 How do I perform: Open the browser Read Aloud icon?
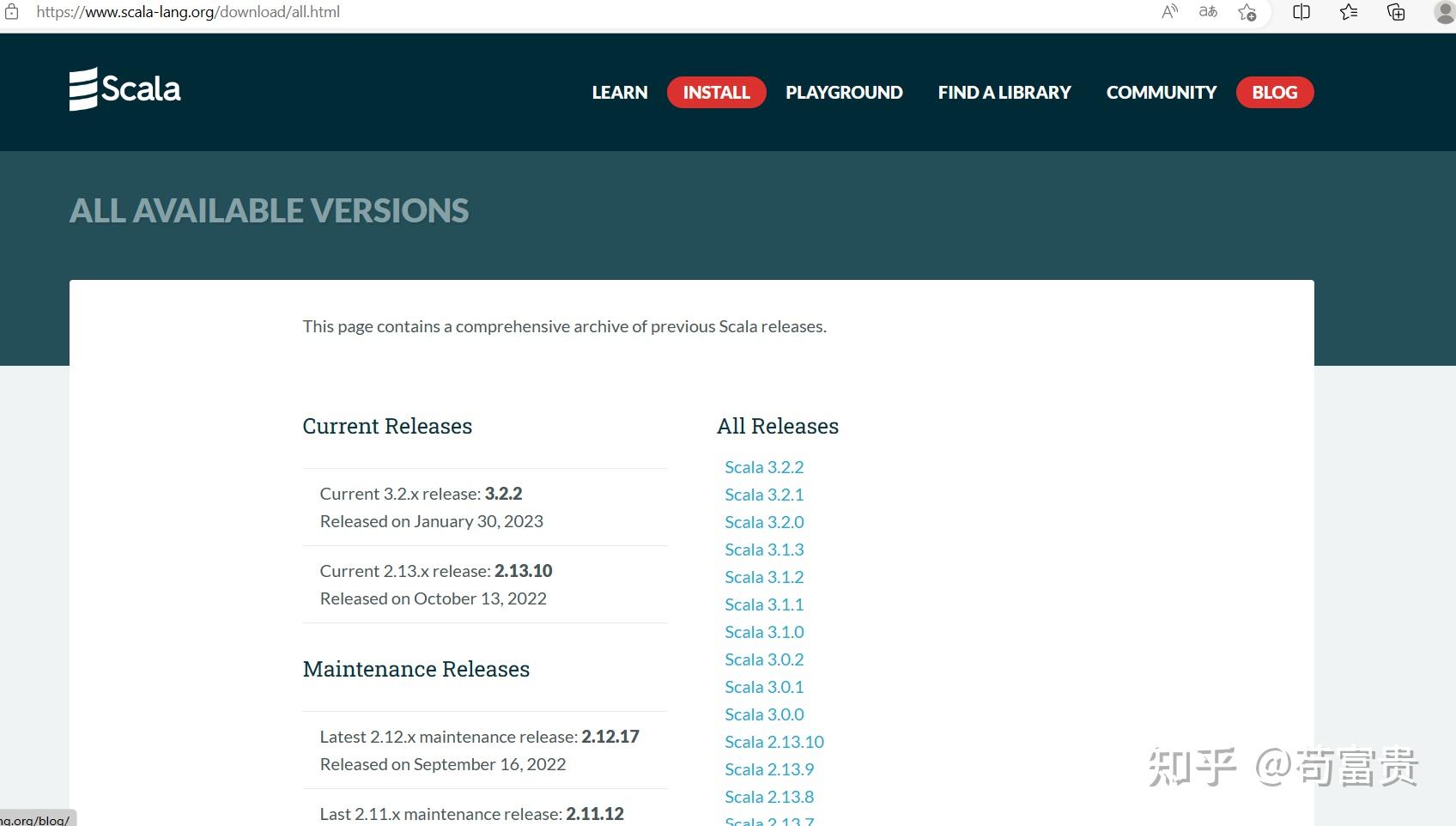coord(1169,12)
